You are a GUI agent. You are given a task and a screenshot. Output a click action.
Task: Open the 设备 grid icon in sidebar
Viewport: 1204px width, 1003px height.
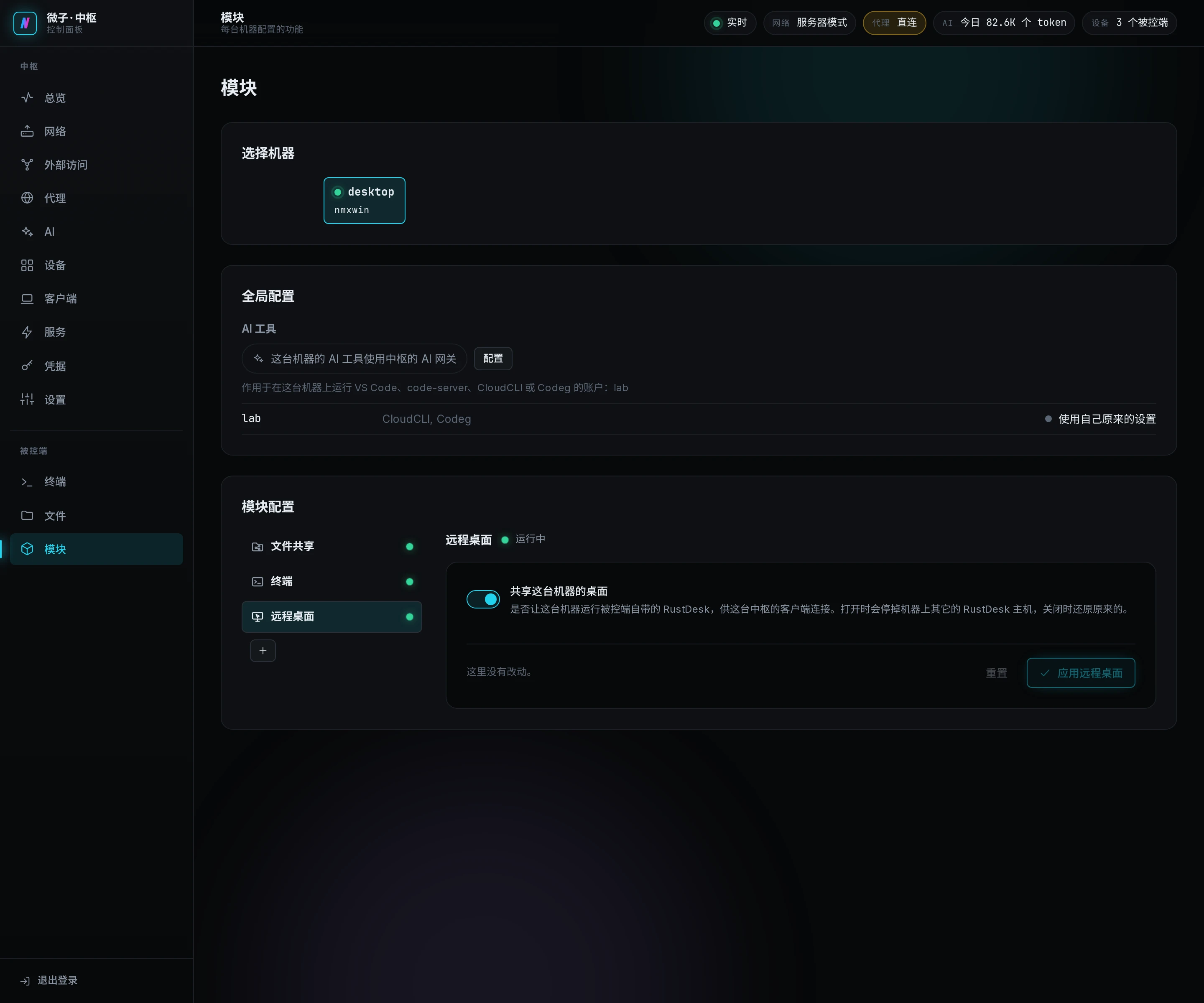[27, 265]
